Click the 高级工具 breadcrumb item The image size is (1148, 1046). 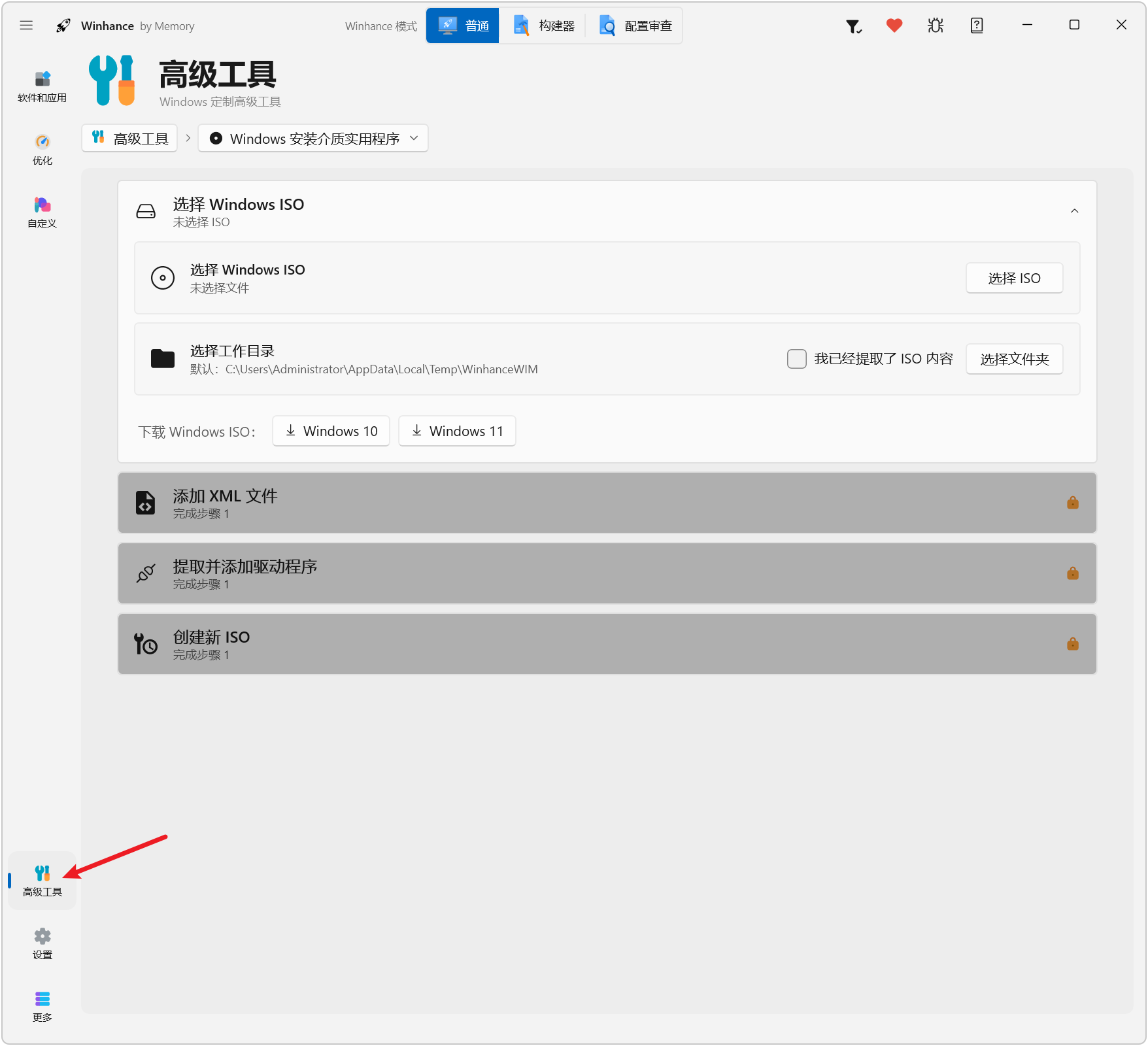129,139
